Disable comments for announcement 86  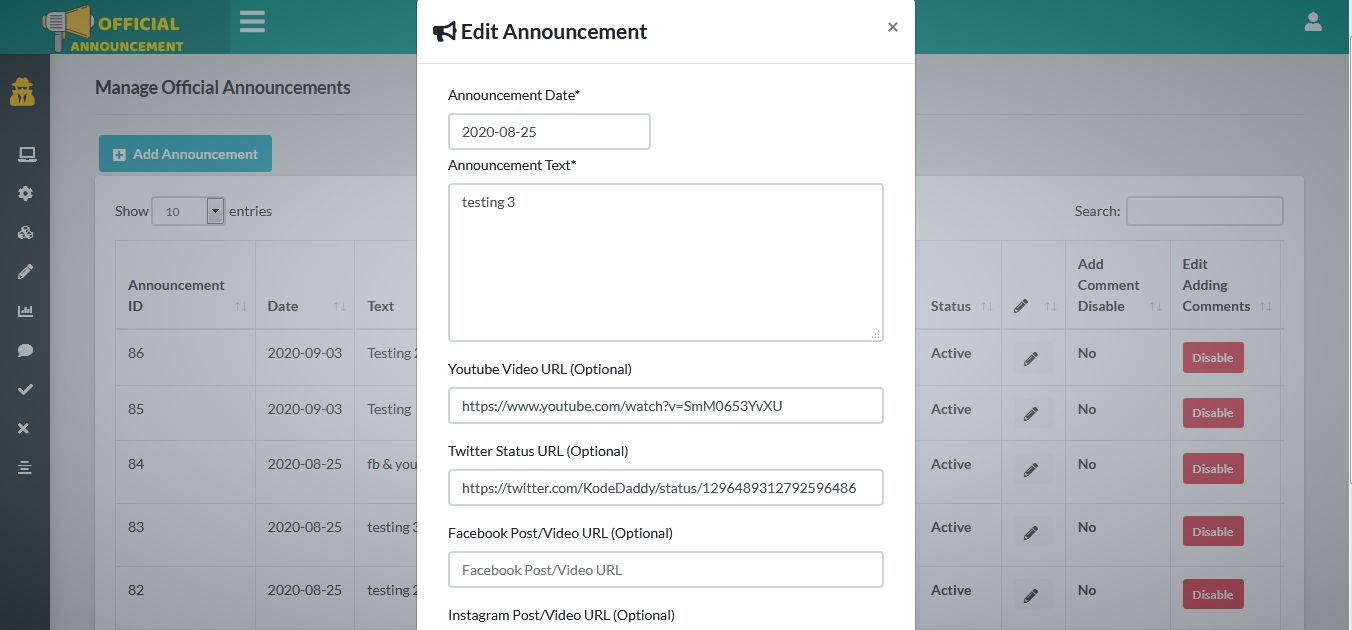click(1213, 358)
